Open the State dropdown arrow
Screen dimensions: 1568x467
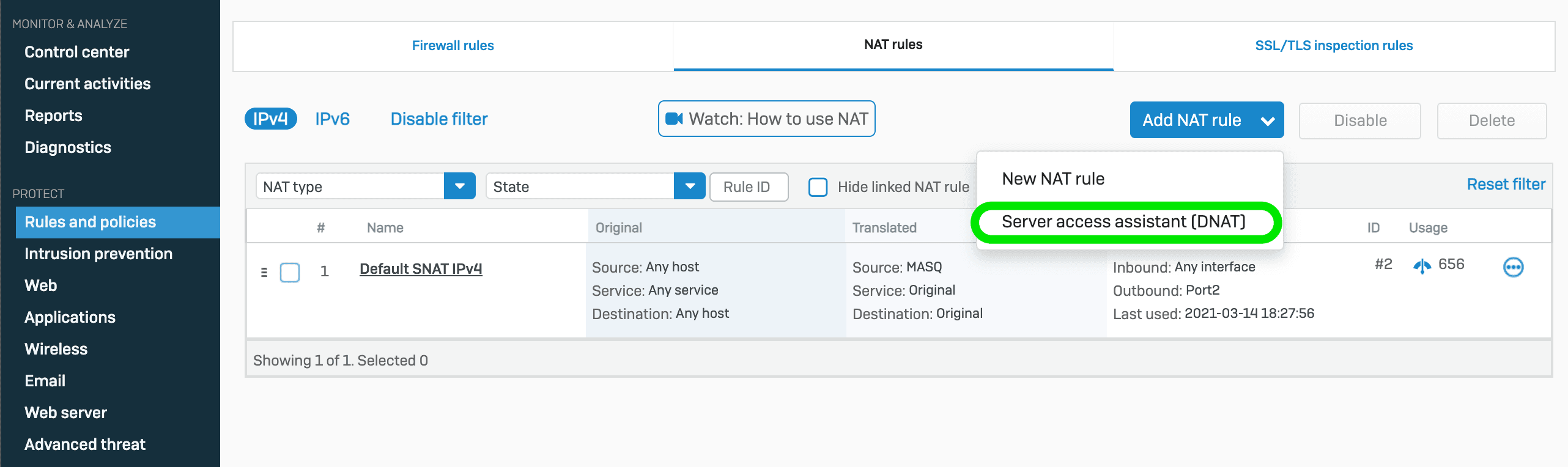pyautogui.click(x=690, y=186)
